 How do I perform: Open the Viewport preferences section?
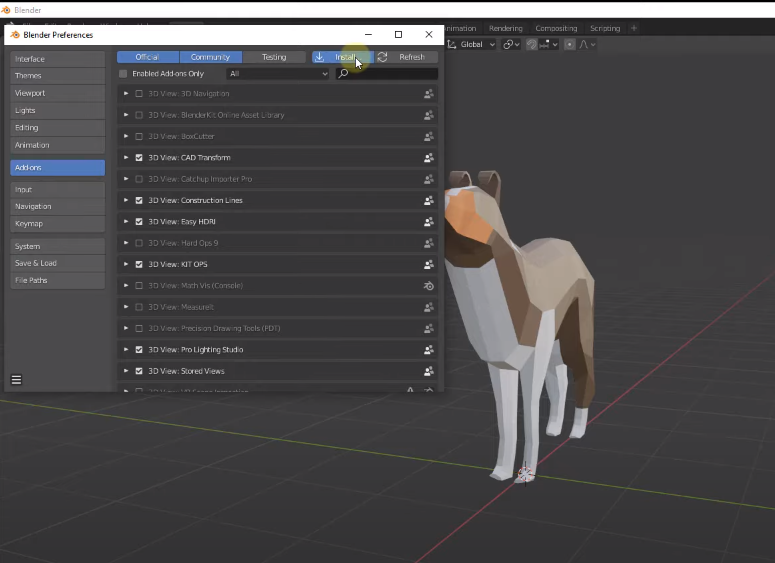57,93
